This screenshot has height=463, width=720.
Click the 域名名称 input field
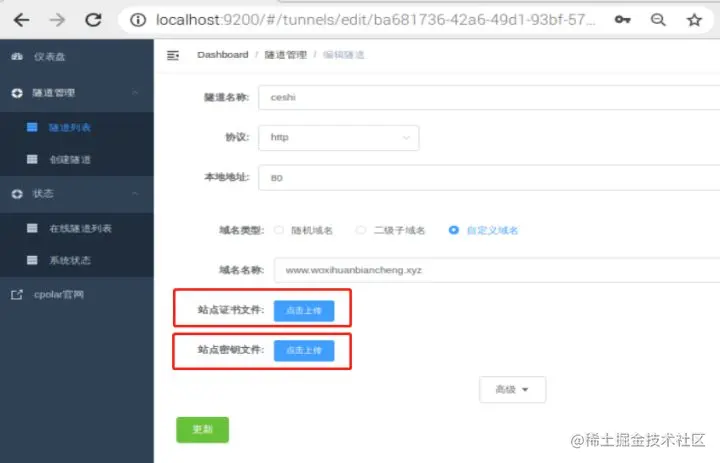[x=497, y=270]
